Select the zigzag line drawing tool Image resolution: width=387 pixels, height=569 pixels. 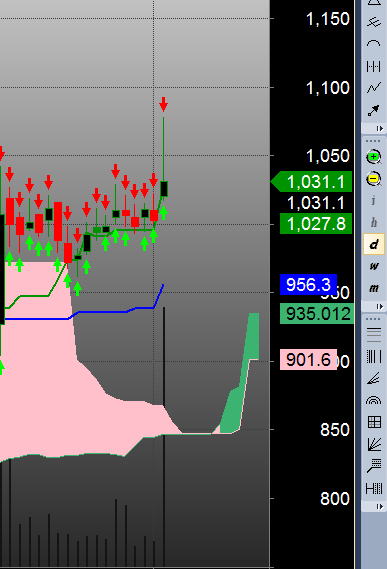[374, 87]
